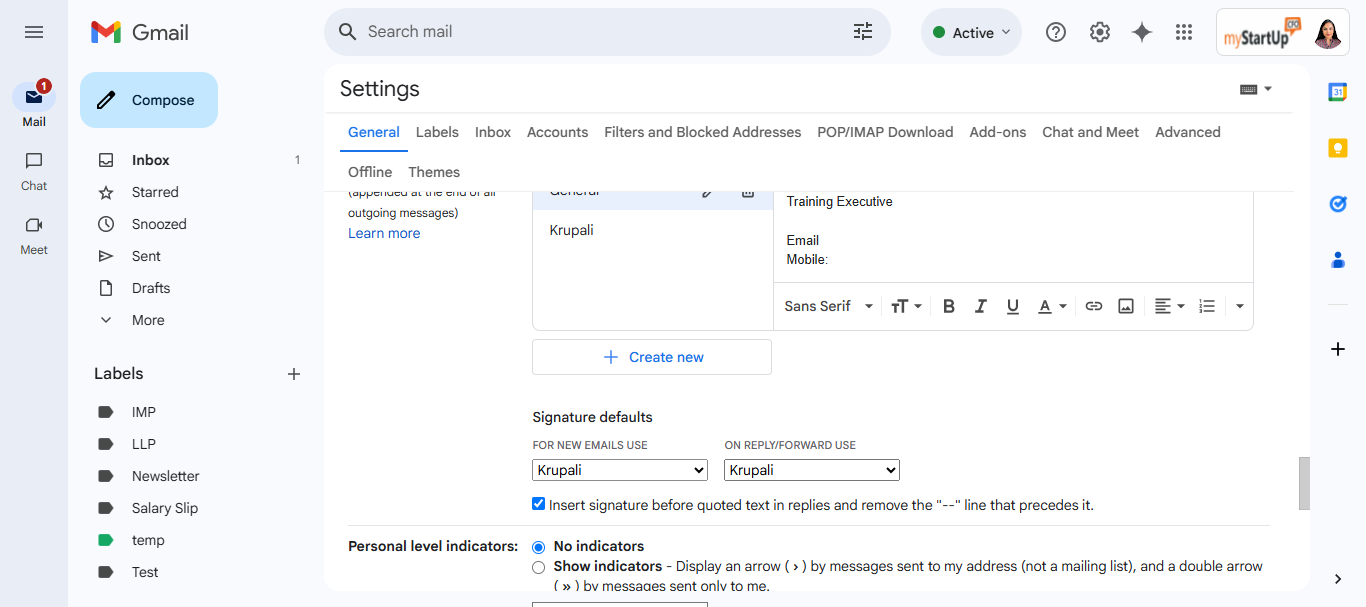Toggle italic in signature editor
1366x607 pixels.
point(981,306)
